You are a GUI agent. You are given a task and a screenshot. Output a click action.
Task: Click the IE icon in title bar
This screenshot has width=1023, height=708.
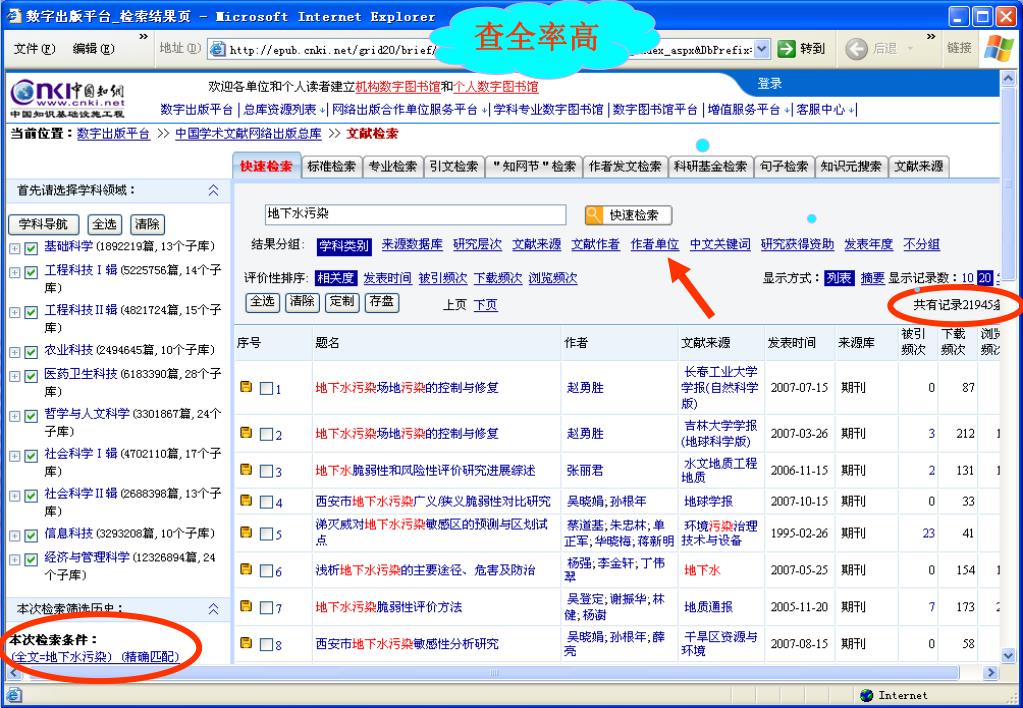click(14, 16)
